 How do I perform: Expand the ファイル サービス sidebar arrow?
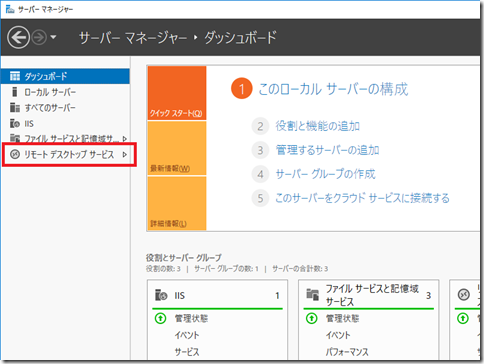pyautogui.click(x=125, y=138)
